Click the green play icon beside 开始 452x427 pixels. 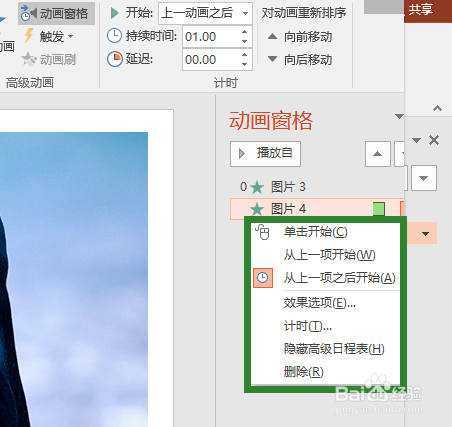[114, 13]
